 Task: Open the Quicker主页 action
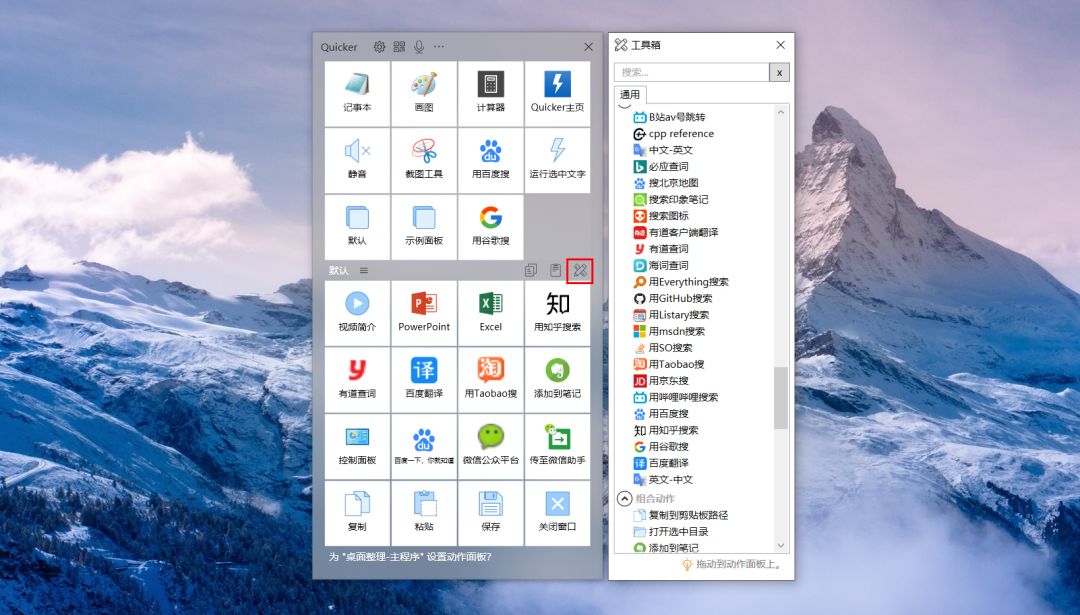558,94
